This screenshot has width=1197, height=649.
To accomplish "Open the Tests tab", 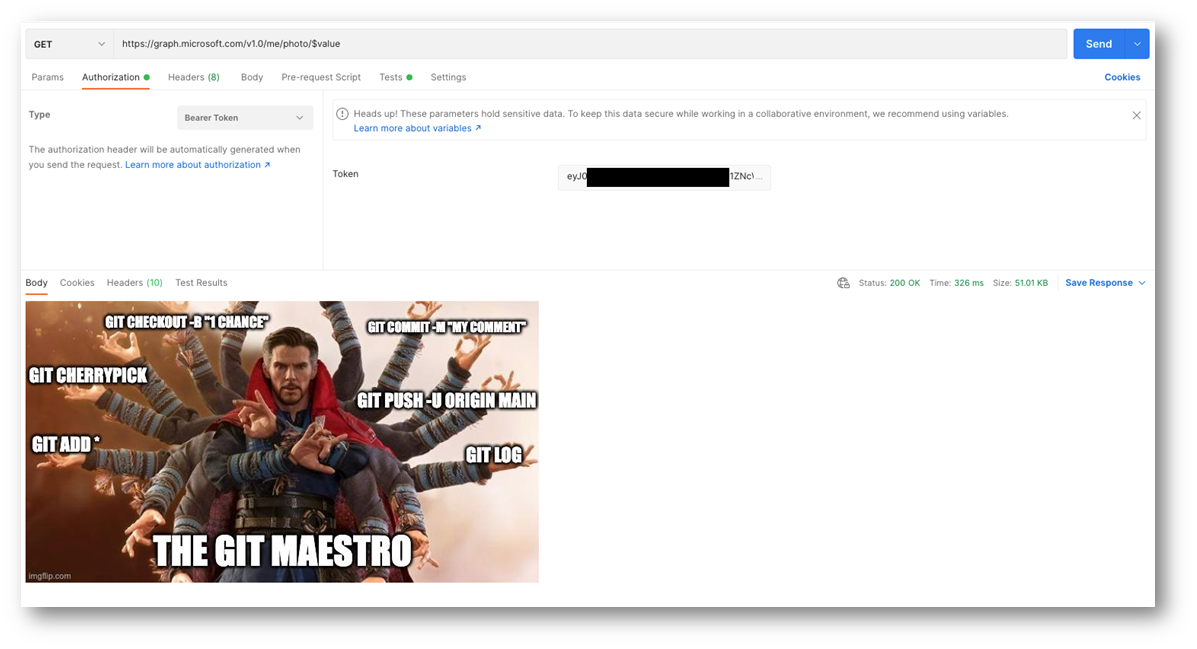I will coord(395,77).
